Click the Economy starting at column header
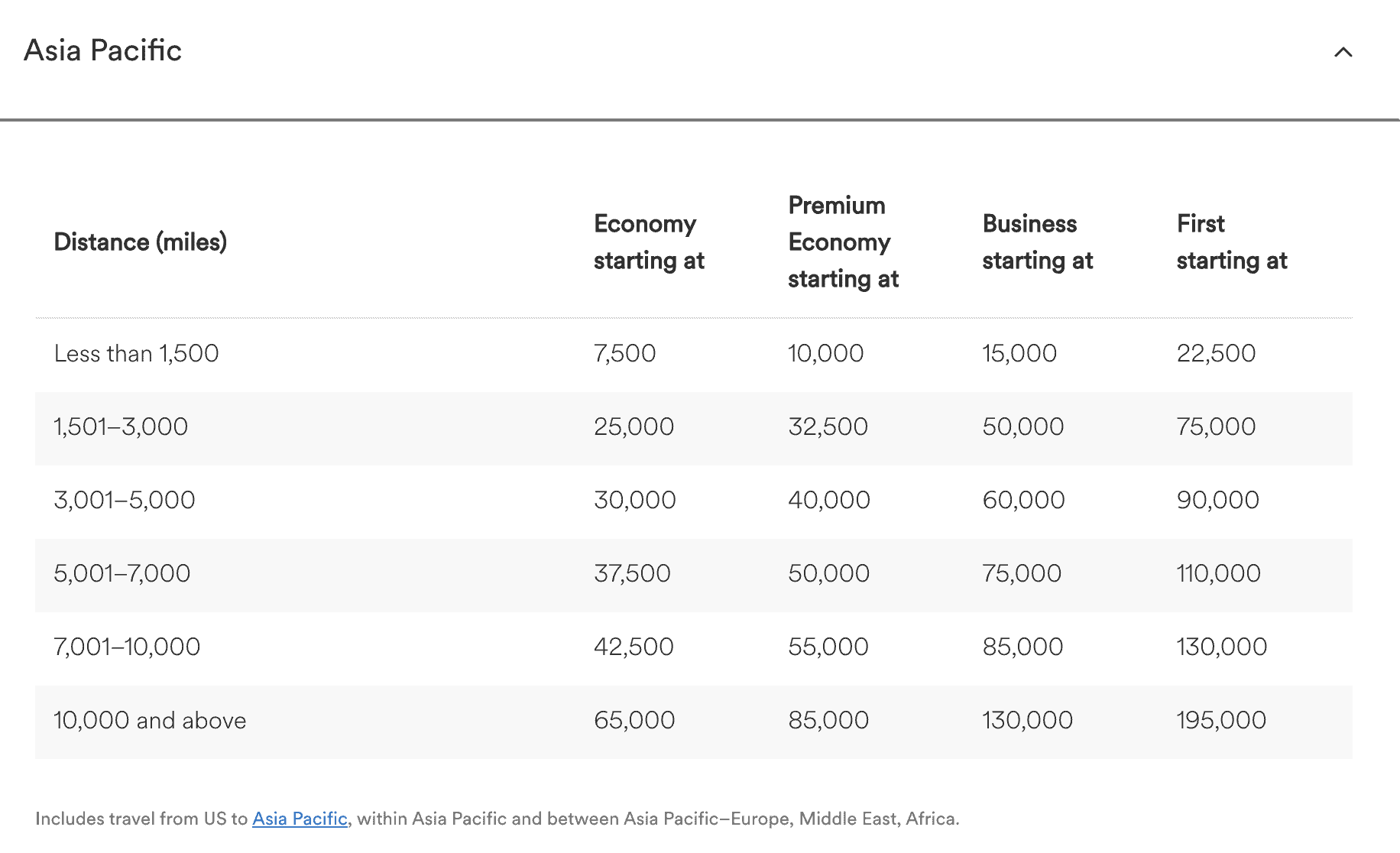The image size is (1400, 853). tap(648, 242)
